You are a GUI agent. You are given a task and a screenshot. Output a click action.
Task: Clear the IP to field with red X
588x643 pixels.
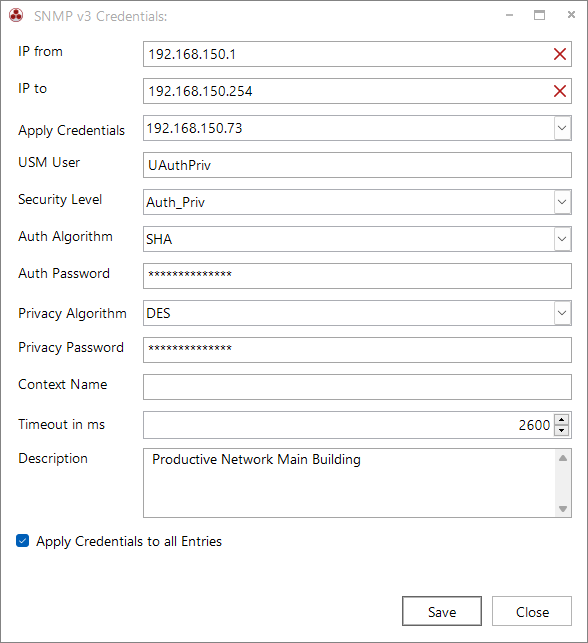[560, 91]
